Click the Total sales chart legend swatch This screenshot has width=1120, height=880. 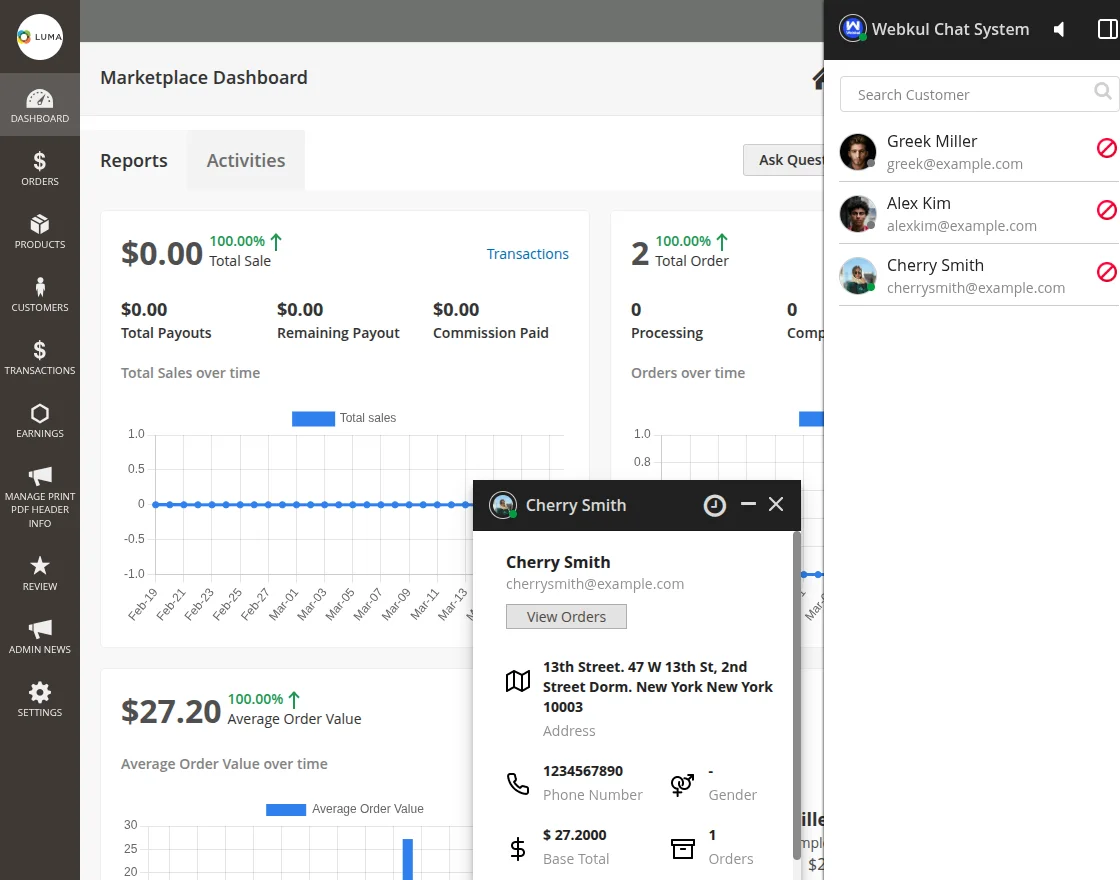point(313,418)
